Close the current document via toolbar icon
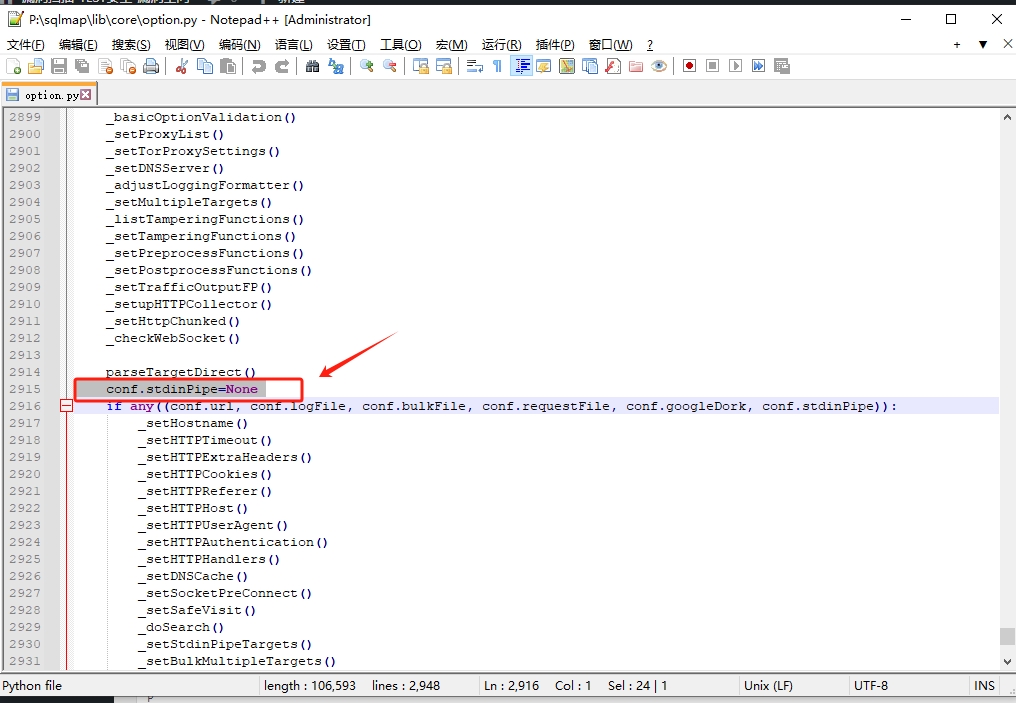1016x703 pixels. (x=106, y=66)
